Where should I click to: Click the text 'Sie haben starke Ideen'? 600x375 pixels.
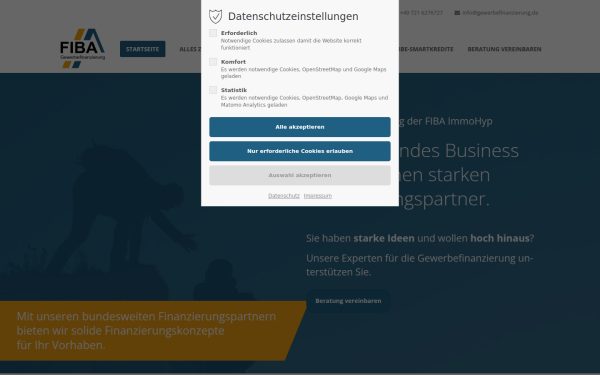pyautogui.click(x=360, y=238)
